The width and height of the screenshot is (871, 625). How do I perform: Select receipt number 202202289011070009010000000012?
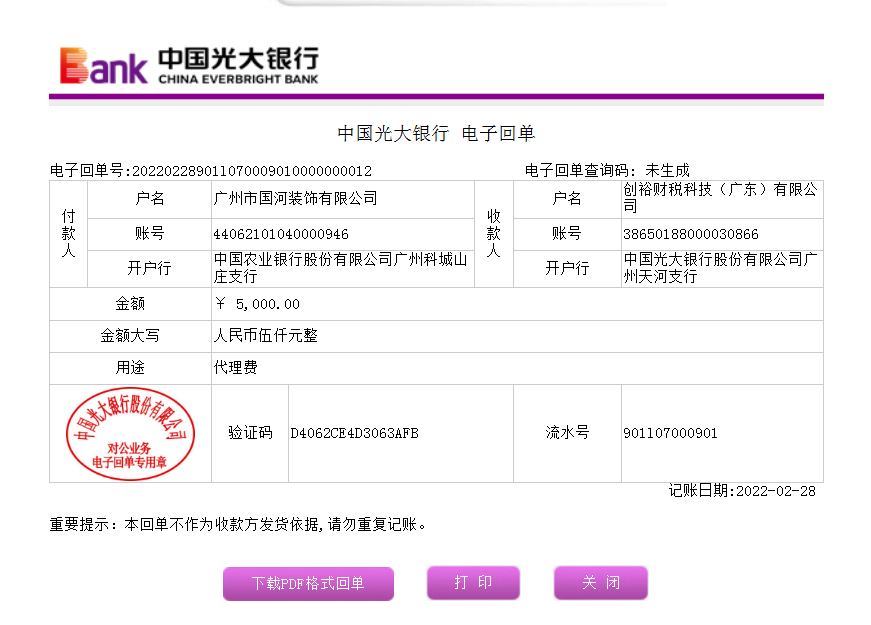pos(252,171)
